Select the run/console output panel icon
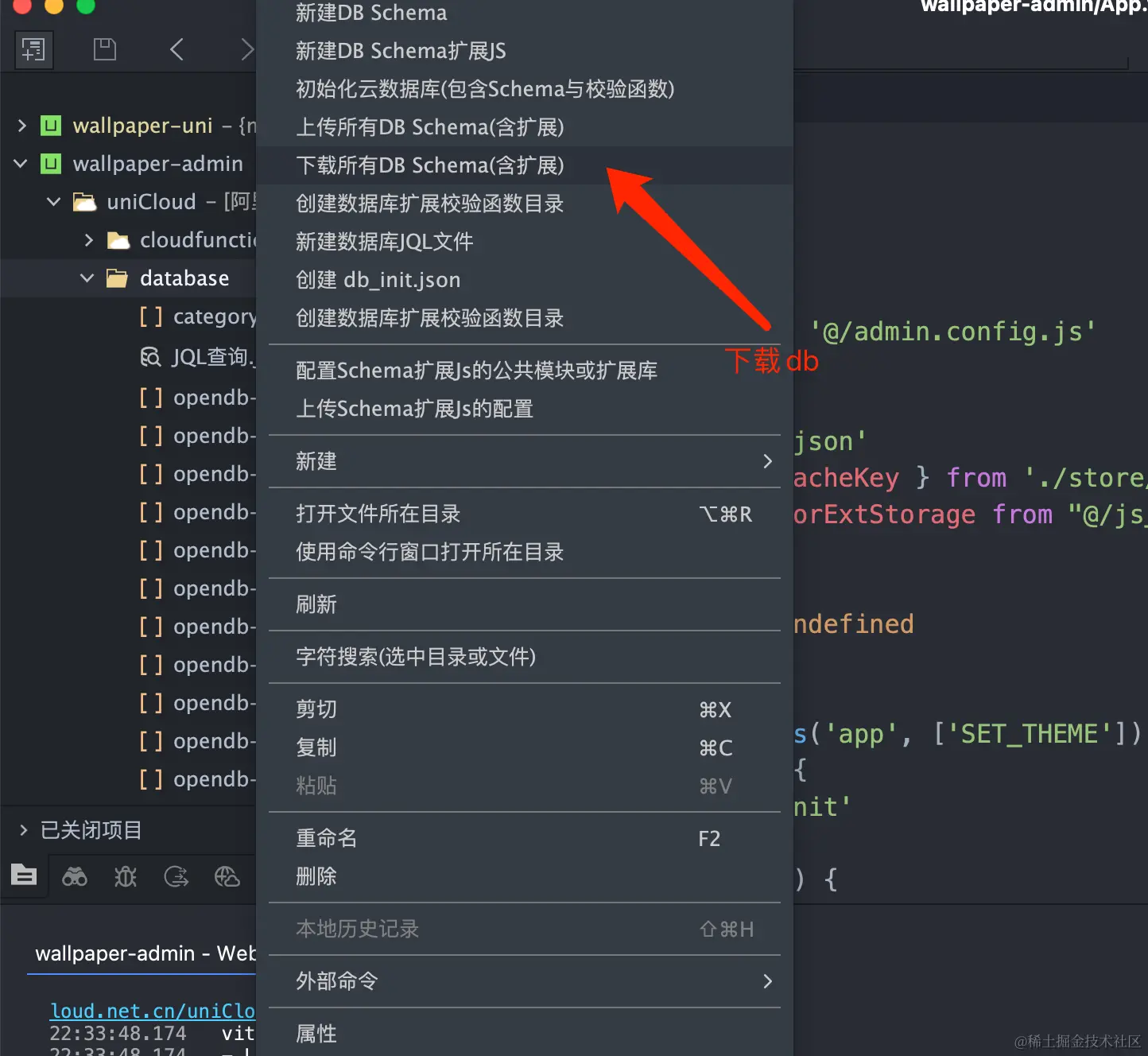Image resolution: width=1148 pixels, height=1056 pixels. point(176,876)
